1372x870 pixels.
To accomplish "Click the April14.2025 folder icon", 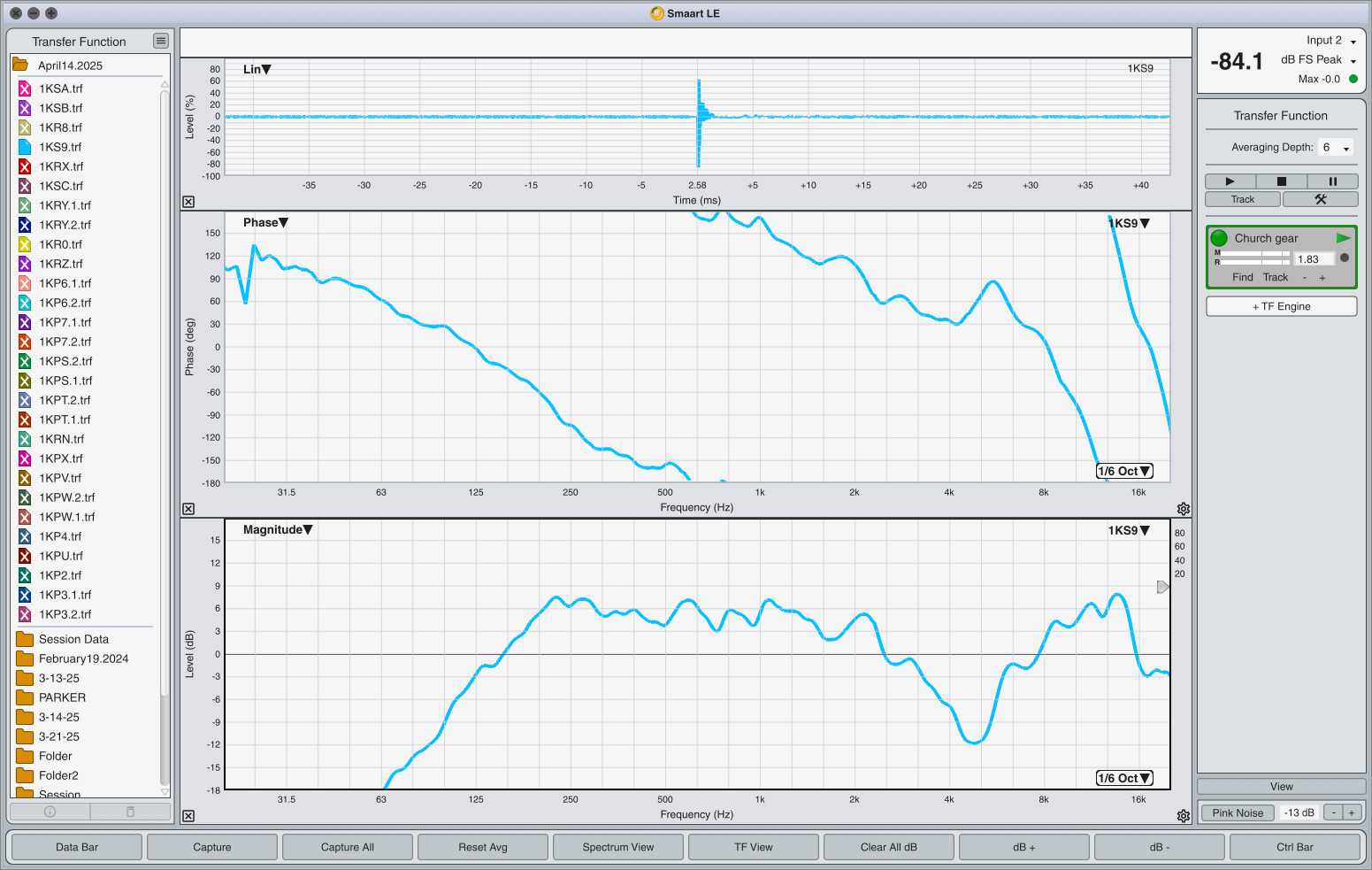I will point(20,65).
